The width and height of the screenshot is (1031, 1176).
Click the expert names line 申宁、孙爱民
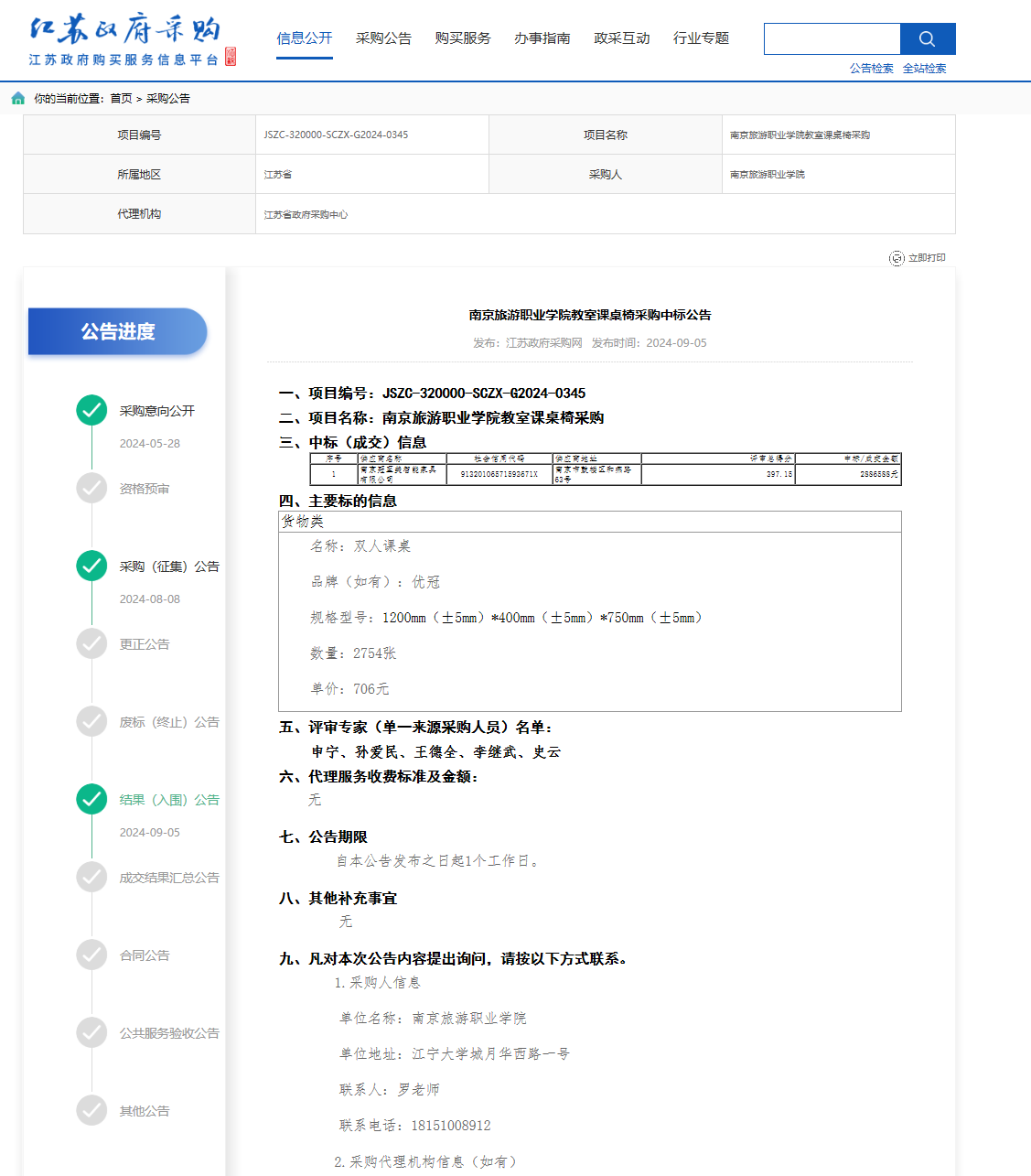(435, 752)
